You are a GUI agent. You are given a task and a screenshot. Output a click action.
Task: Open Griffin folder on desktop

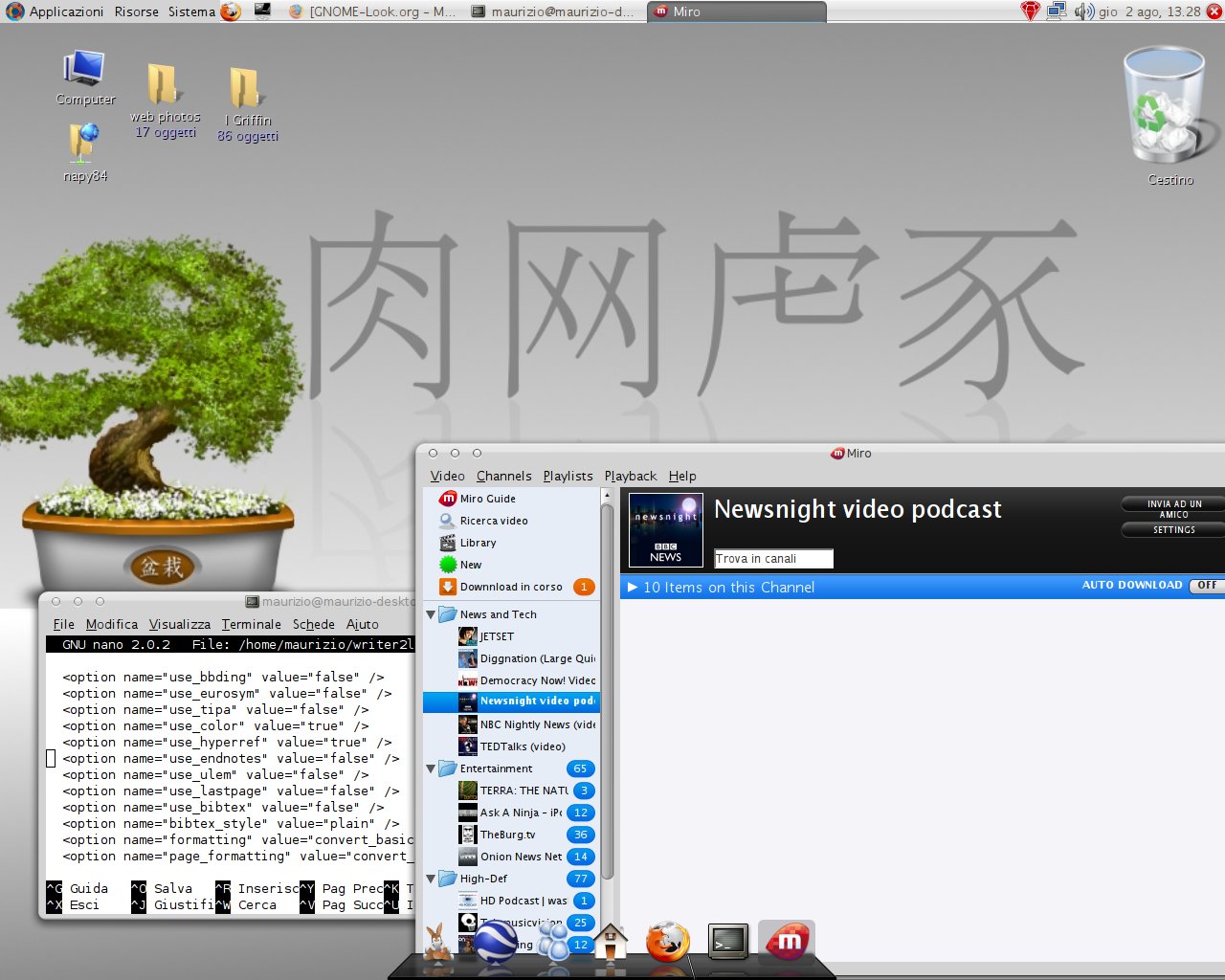(248, 104)
